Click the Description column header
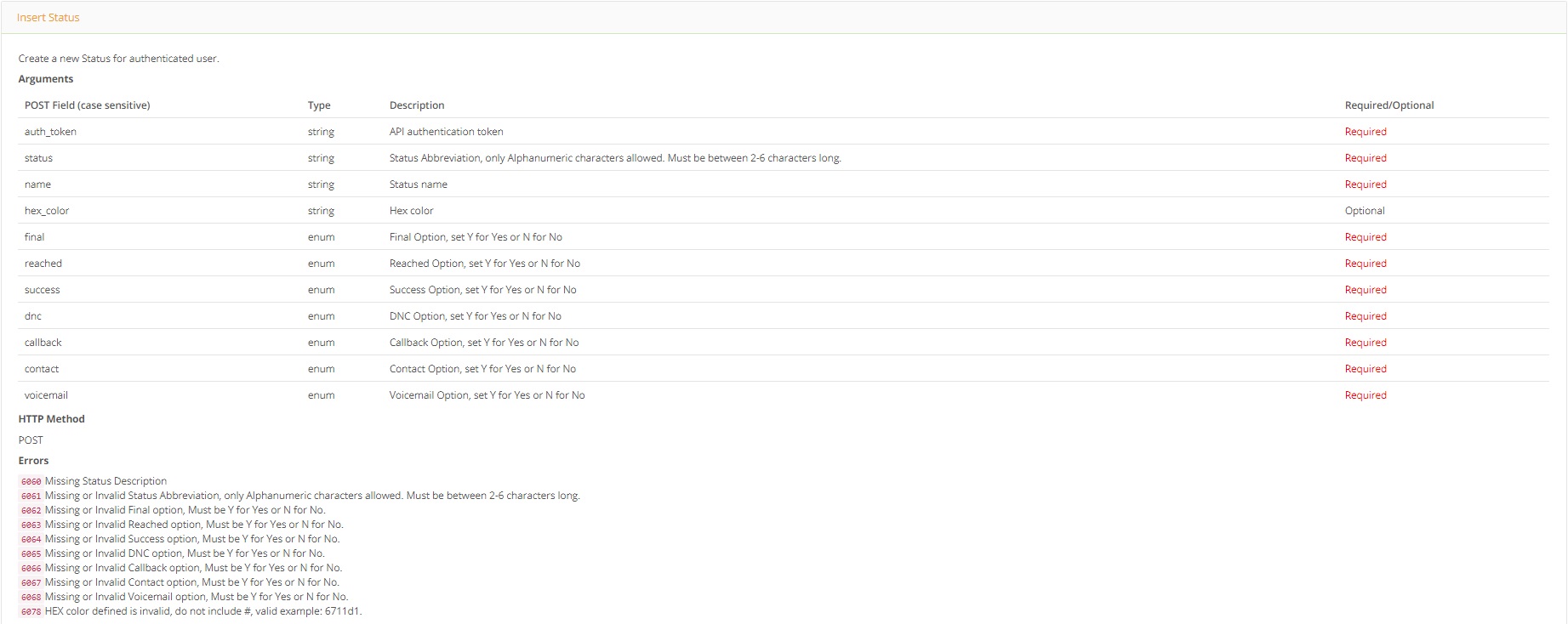Screen dimensions: 1568x624 417,105
